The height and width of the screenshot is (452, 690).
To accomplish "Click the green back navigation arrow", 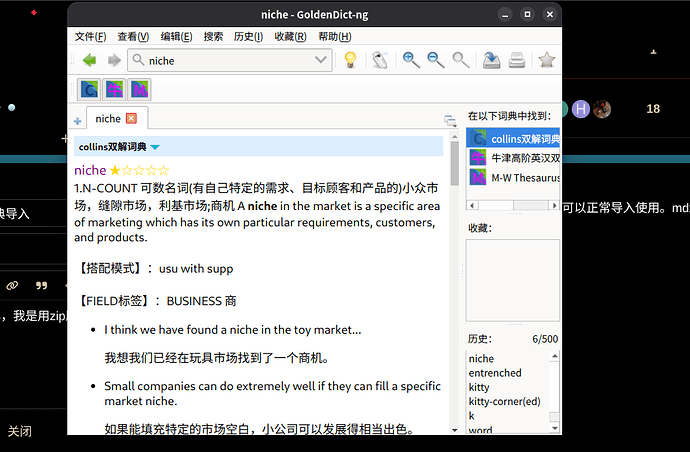I will (x=90, y=60).
